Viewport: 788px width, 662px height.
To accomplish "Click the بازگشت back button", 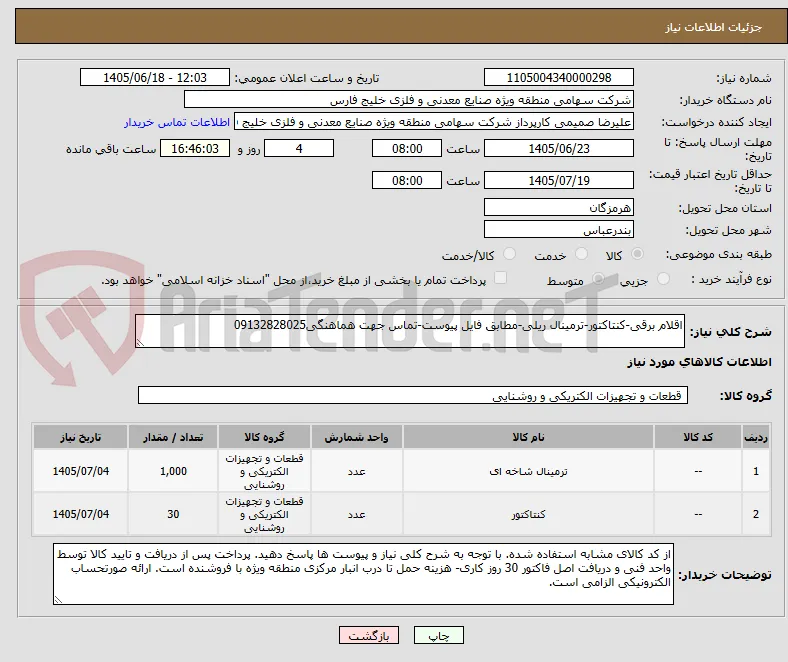I will point(369,635).
